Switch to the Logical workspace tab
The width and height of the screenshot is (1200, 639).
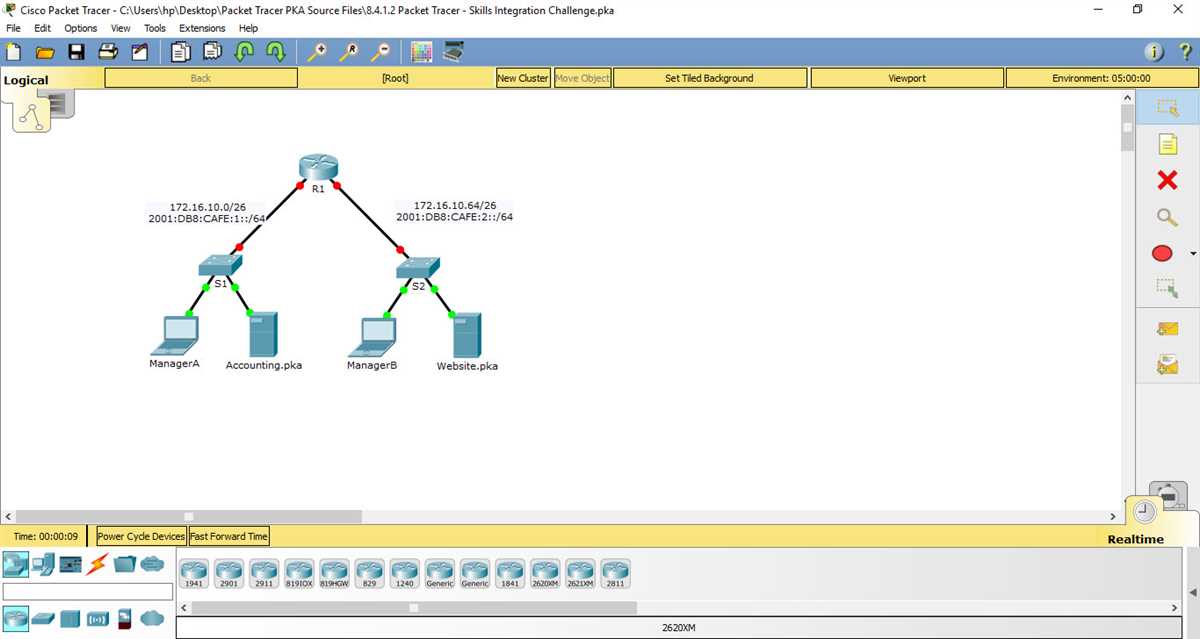pos(26,80)
